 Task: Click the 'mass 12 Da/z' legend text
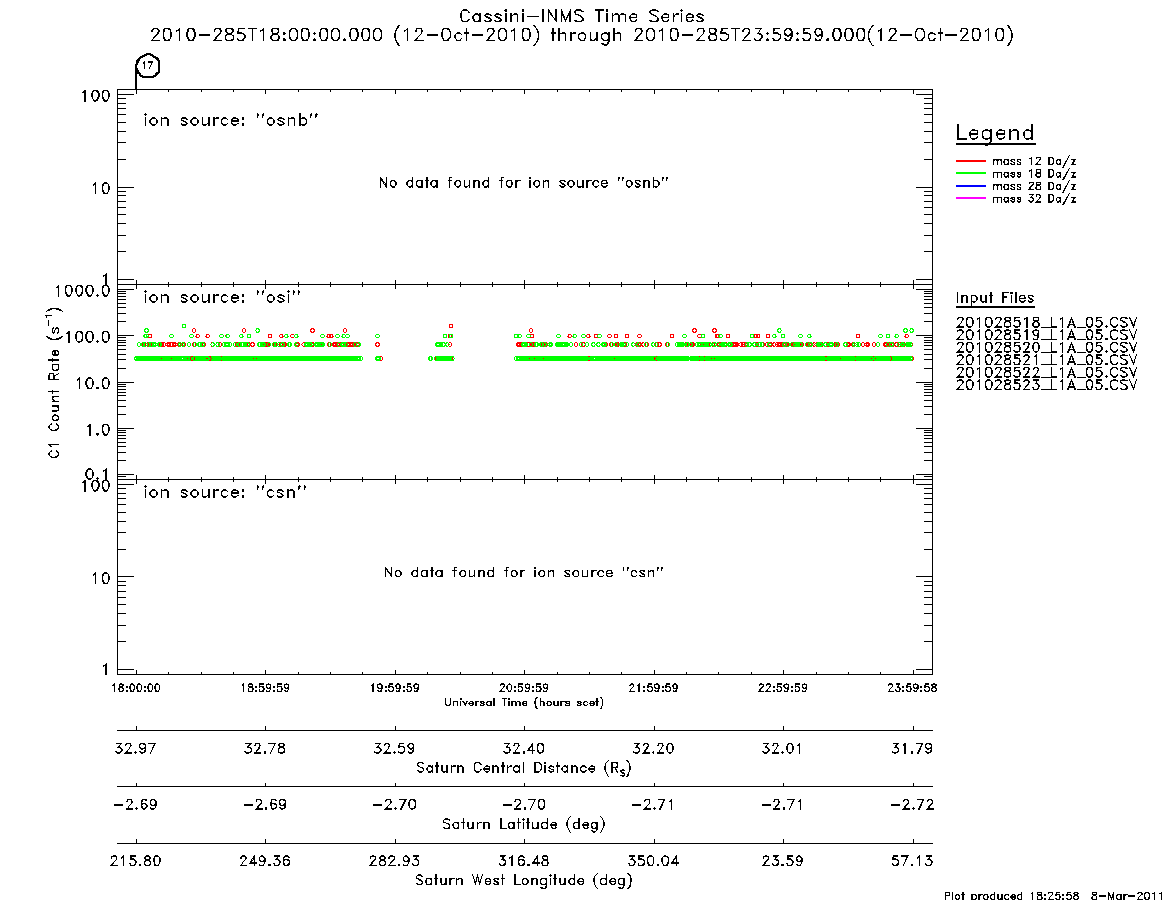tap(1034, 161)
